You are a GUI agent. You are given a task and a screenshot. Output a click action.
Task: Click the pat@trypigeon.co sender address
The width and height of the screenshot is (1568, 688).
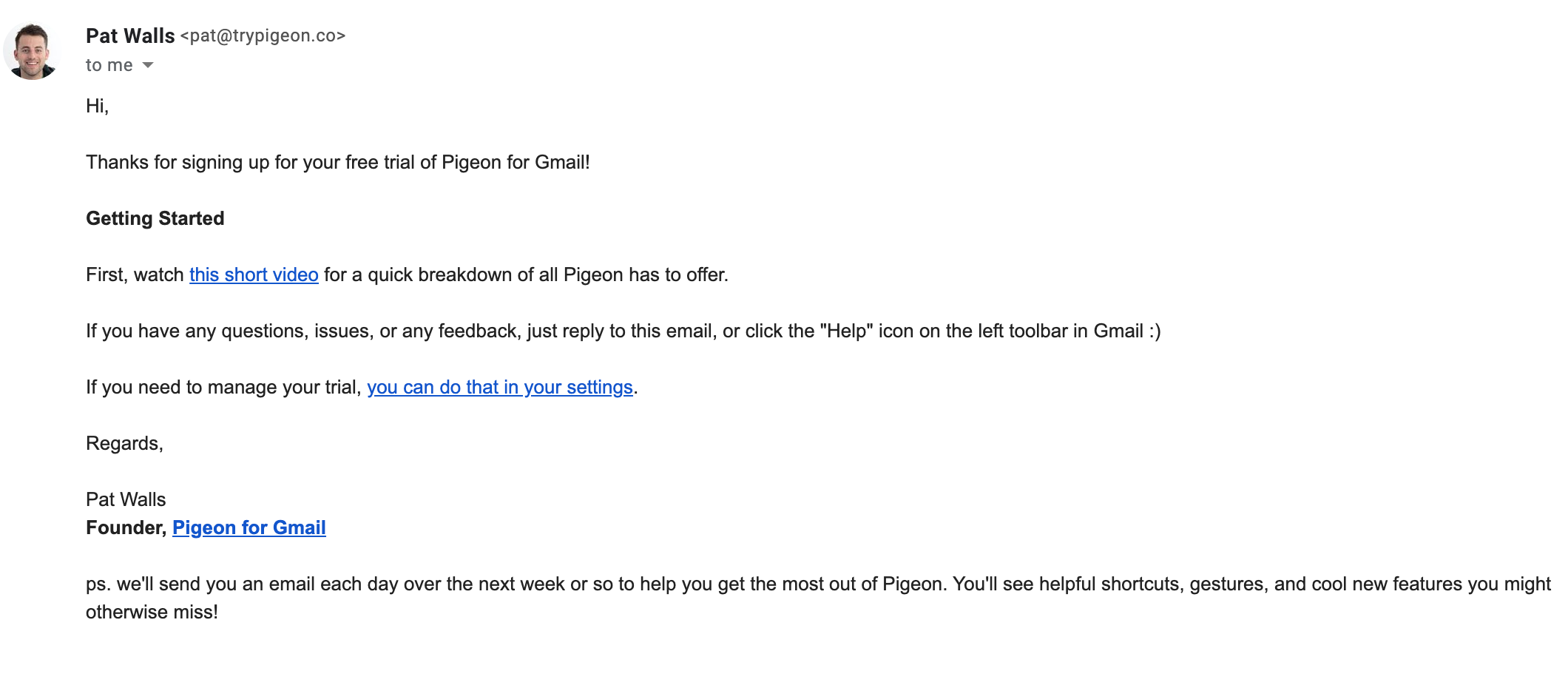tap(263, 36)
